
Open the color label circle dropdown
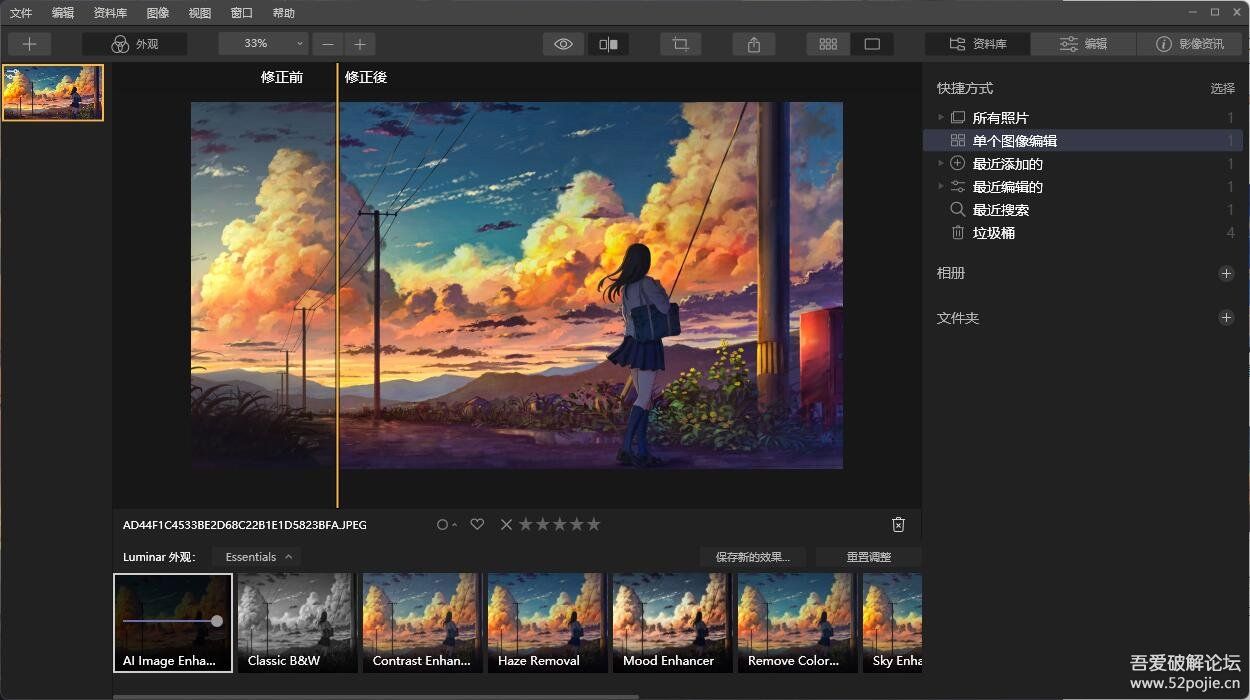click(447, 525)
